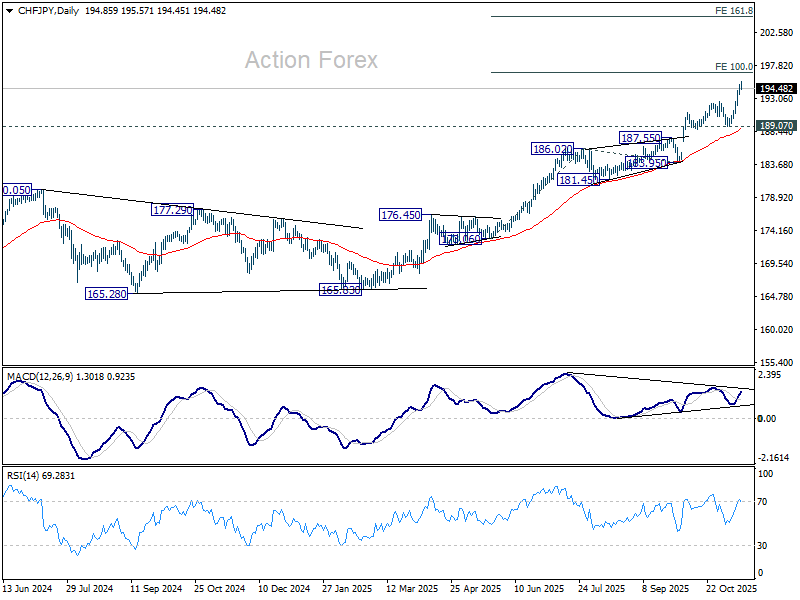Image resolution: width=800 pixels, height=600 pixels.
Task: Click the 176.450 price annotation
Action: click(400, 215)
